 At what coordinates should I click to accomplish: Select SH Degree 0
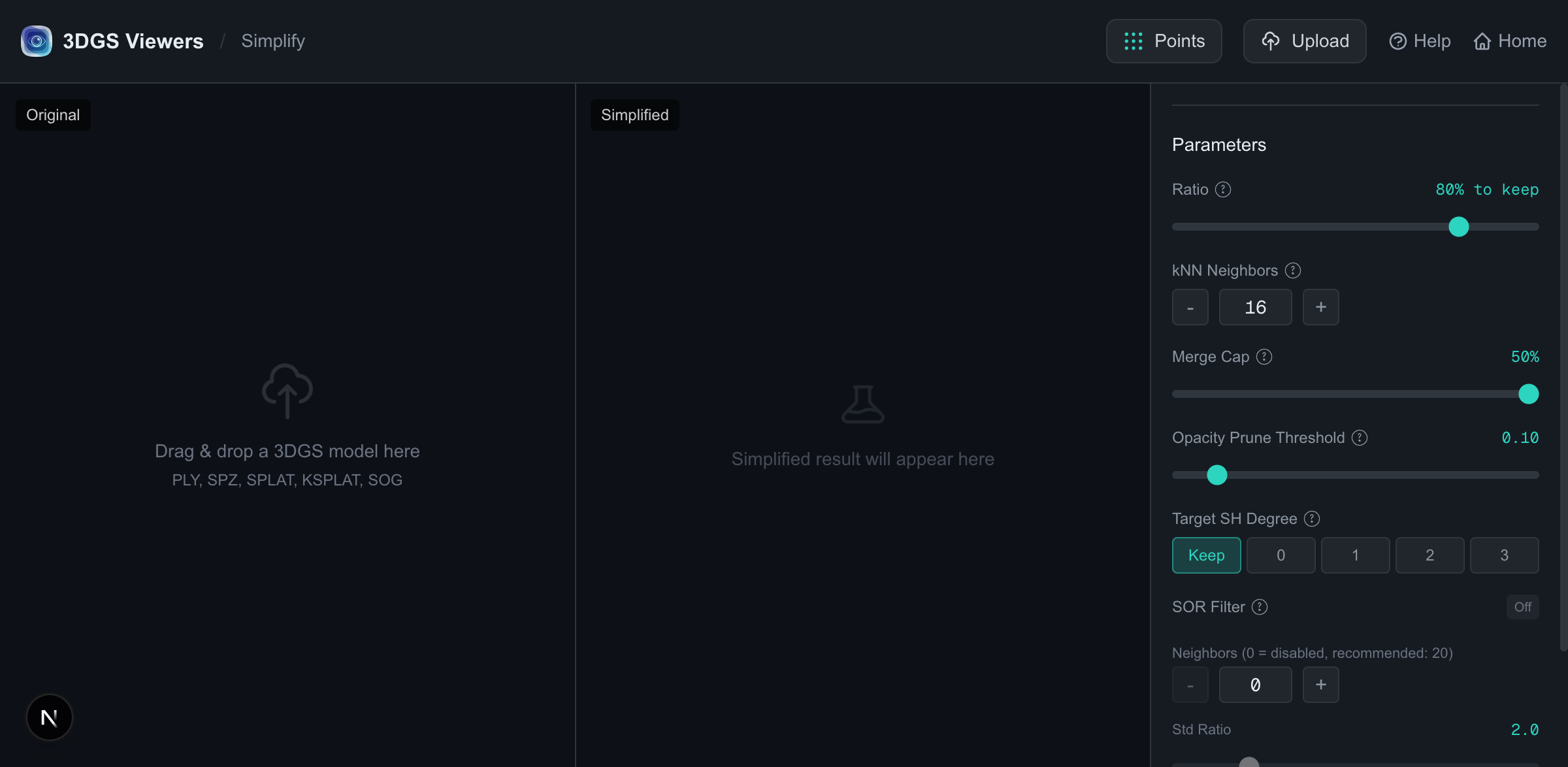pos(1281,555)
